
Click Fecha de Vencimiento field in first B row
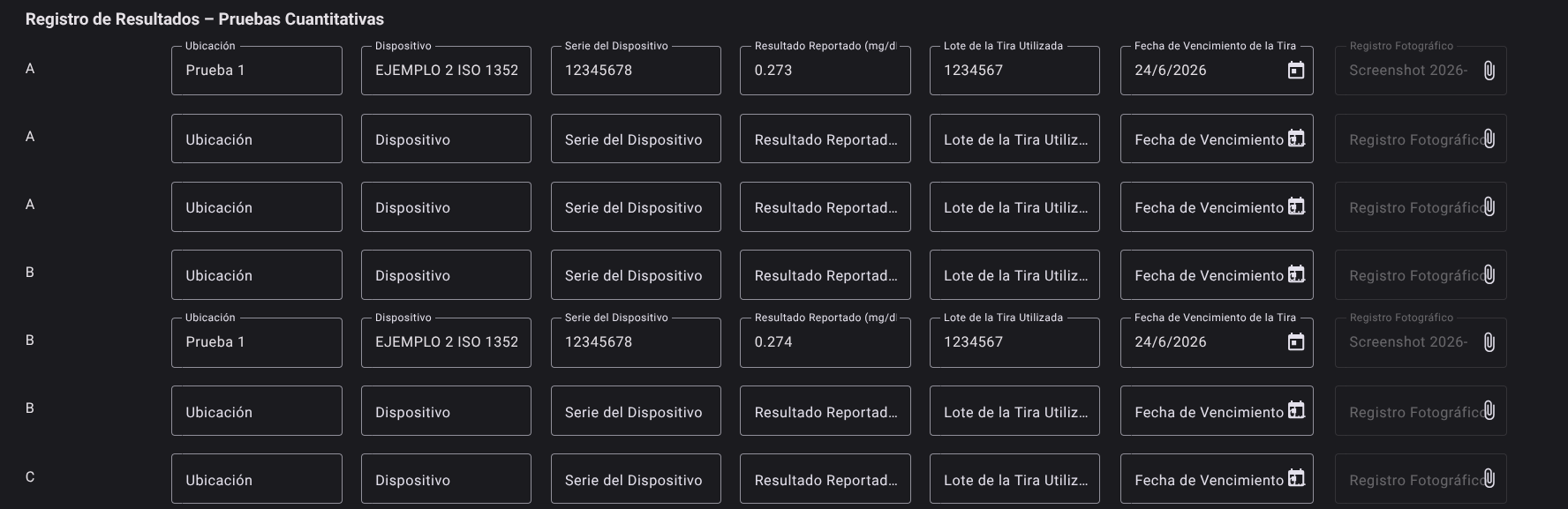click(1217, 274)
